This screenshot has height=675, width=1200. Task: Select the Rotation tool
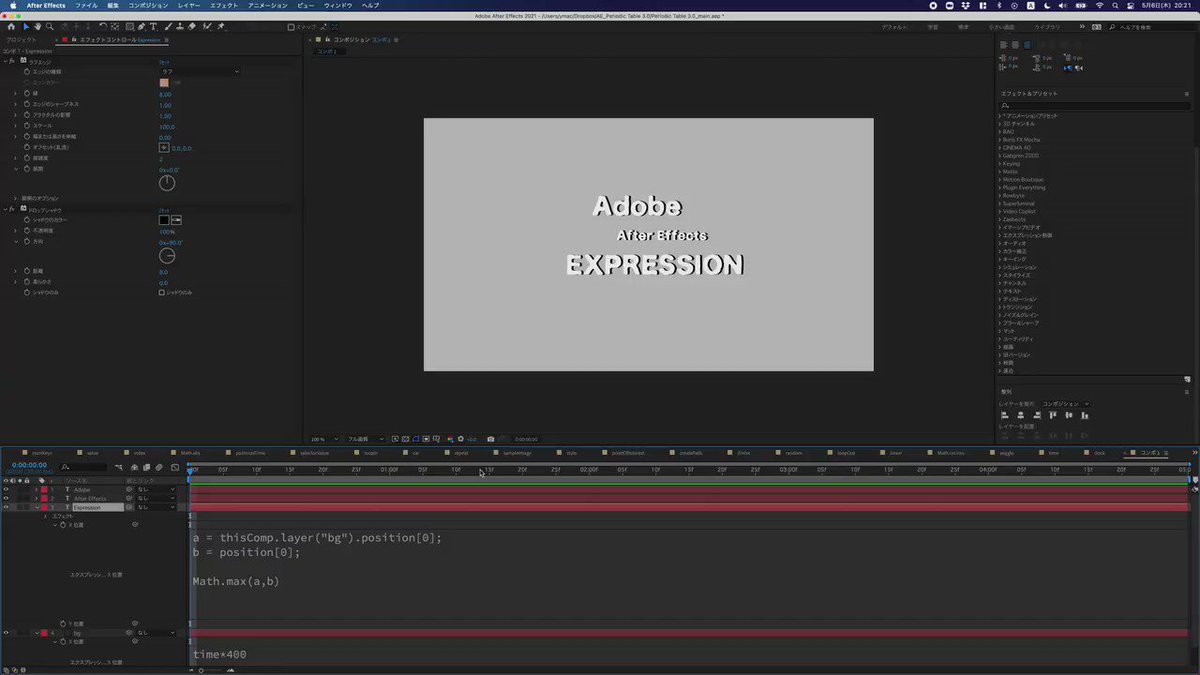coord(103,26)
